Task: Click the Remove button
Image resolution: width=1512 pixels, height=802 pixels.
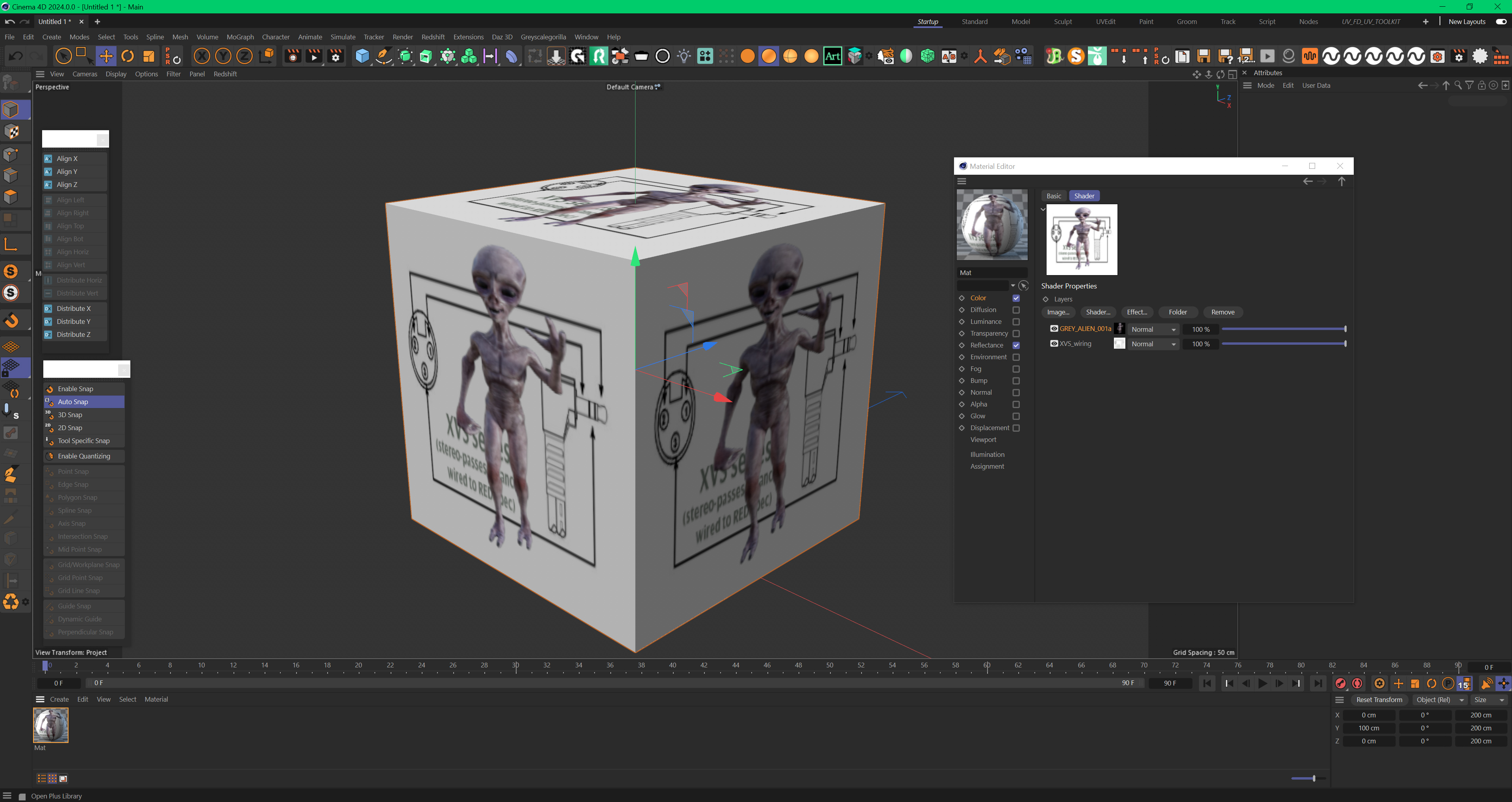Action: [x=1223, y=312]
